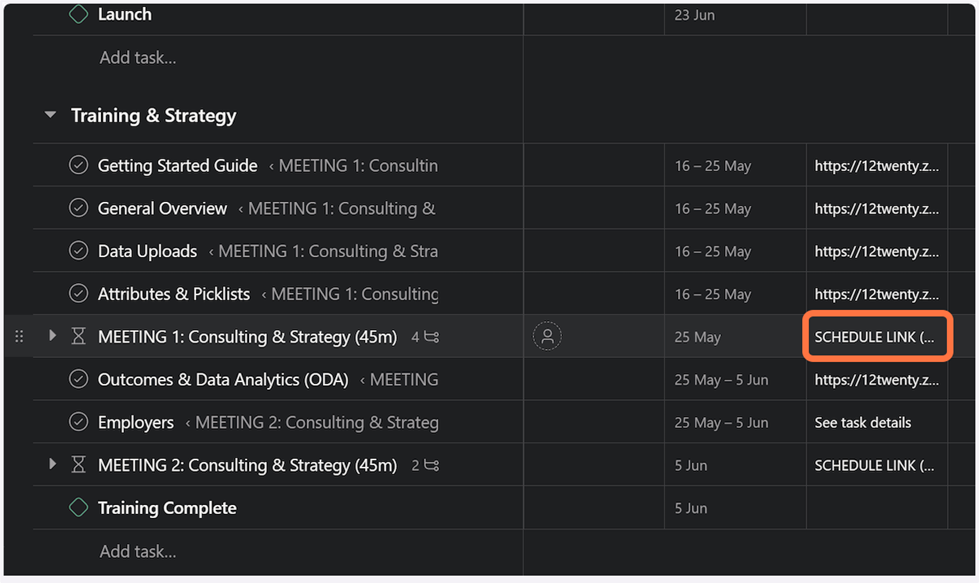Viewport: 979px width, 583px height.
Task: Check off the Employers task
Action: point(78,422)
